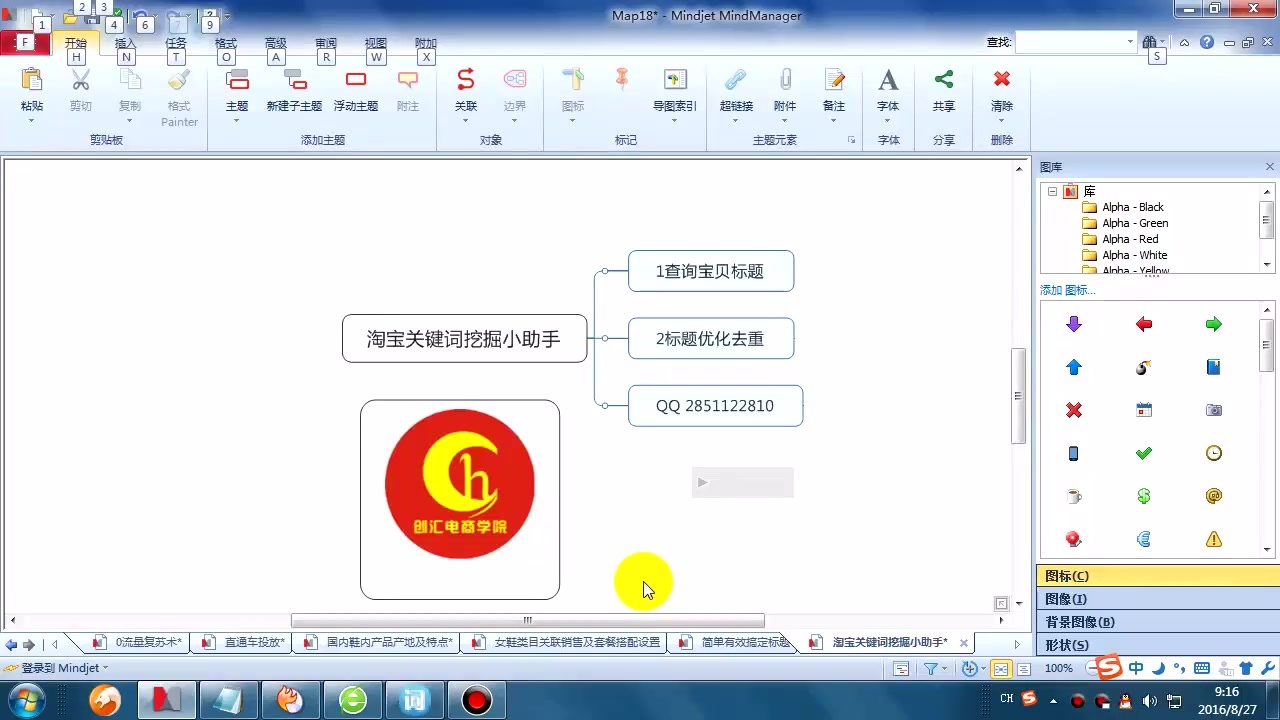Viewport: 1280px width, 720px height.
Task: Pick the blue book marker icon
Action: pyautogui.click(x=1214, y=367)
